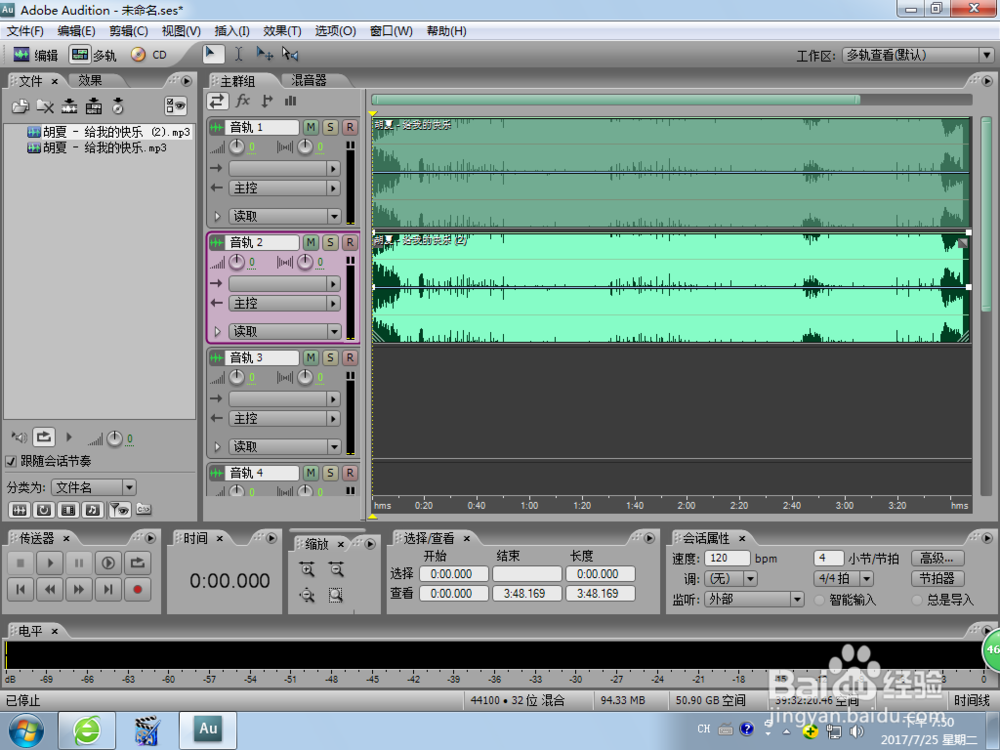
Task: Open the CD view icon
Action: [138, 55]
